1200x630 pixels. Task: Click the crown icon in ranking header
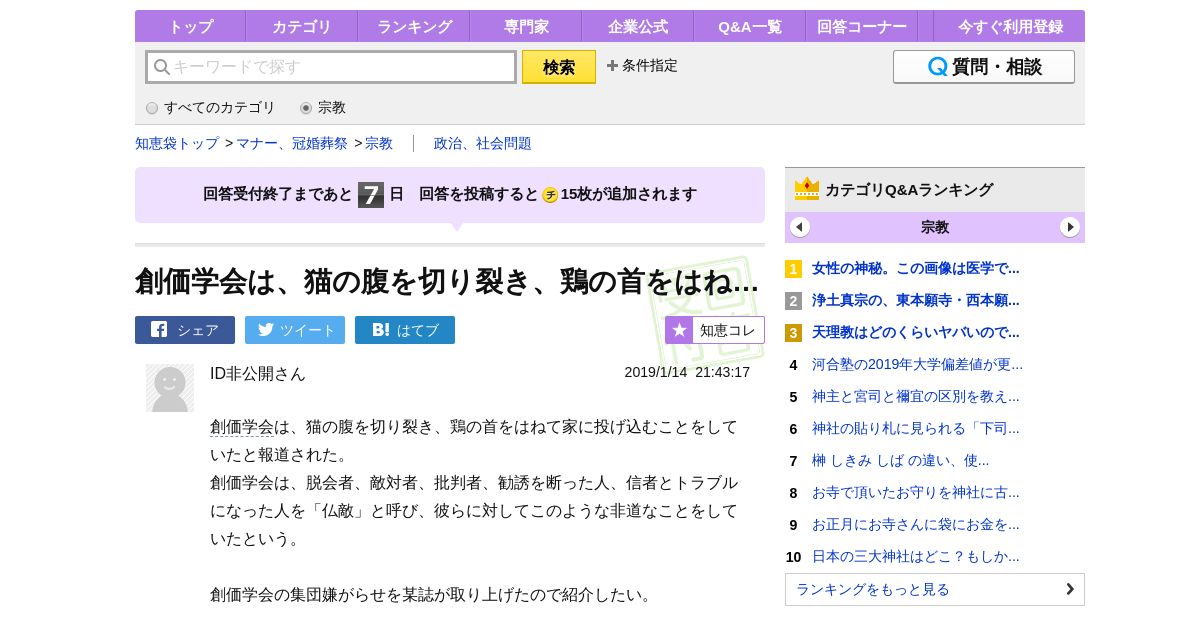click(807, 189)
